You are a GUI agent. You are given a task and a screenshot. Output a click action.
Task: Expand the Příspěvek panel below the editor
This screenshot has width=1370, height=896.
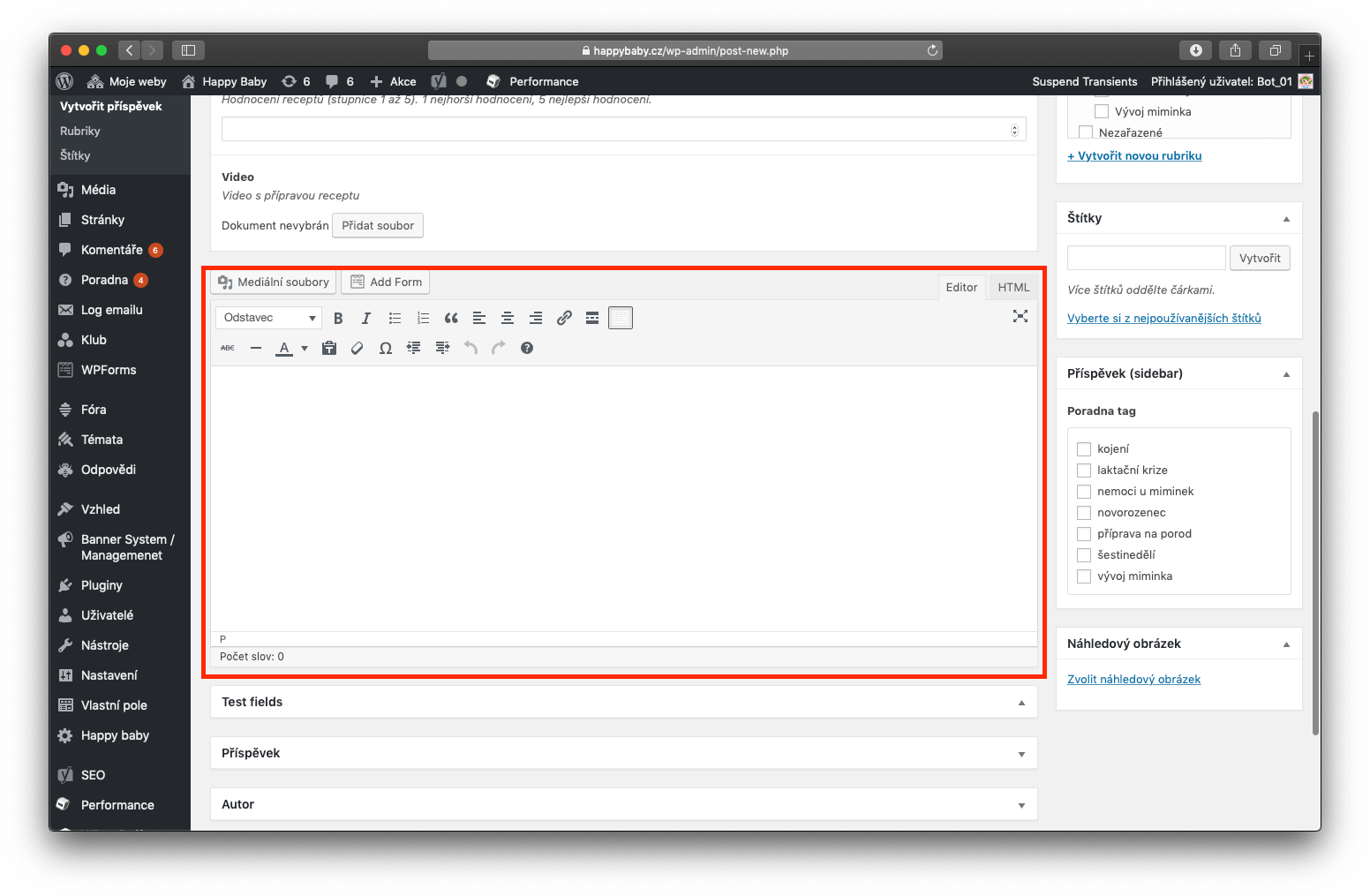coord(1021,754)
